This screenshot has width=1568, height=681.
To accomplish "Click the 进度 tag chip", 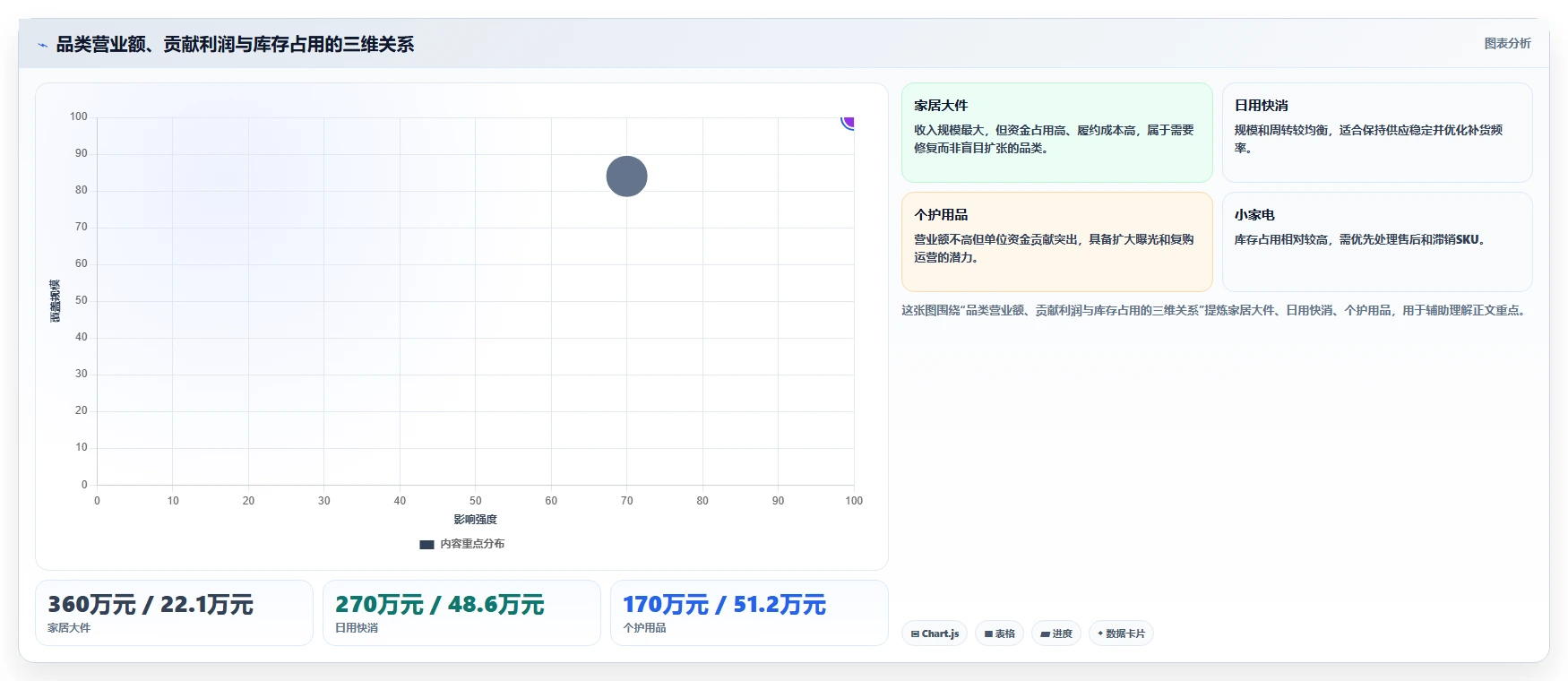I will [1056, 634].
